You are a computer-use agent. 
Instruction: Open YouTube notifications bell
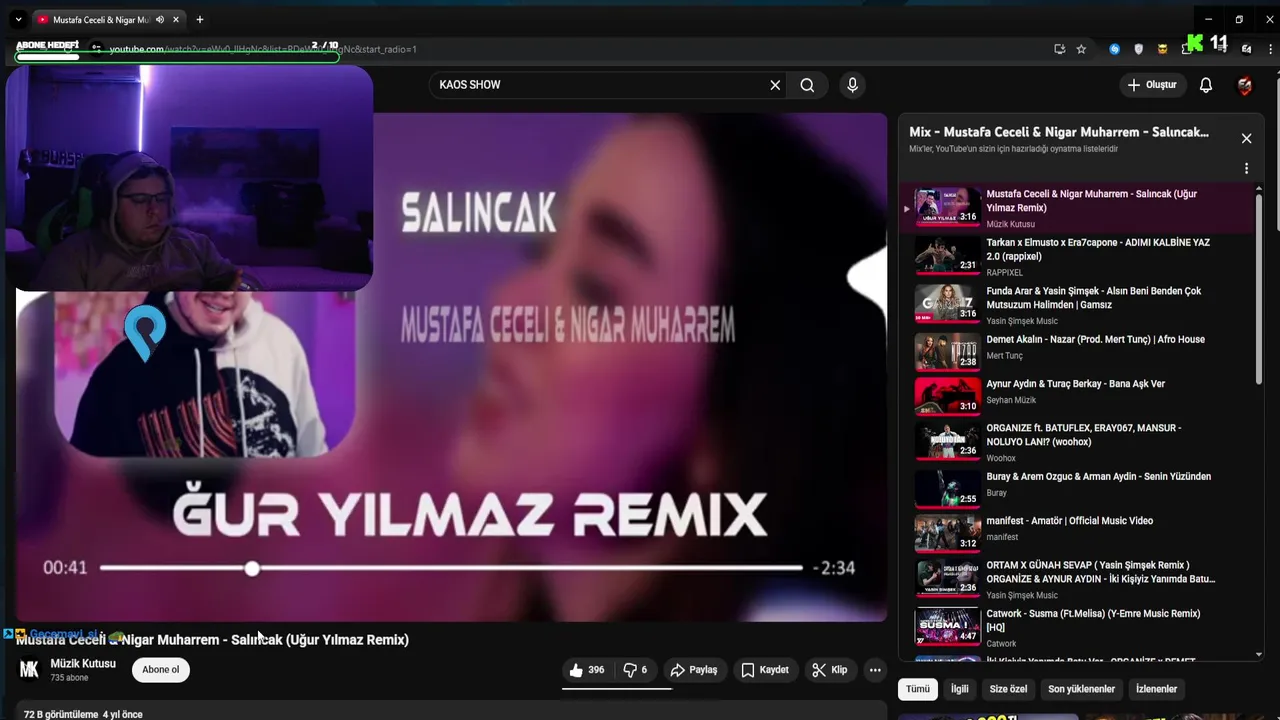(1206, 85)
